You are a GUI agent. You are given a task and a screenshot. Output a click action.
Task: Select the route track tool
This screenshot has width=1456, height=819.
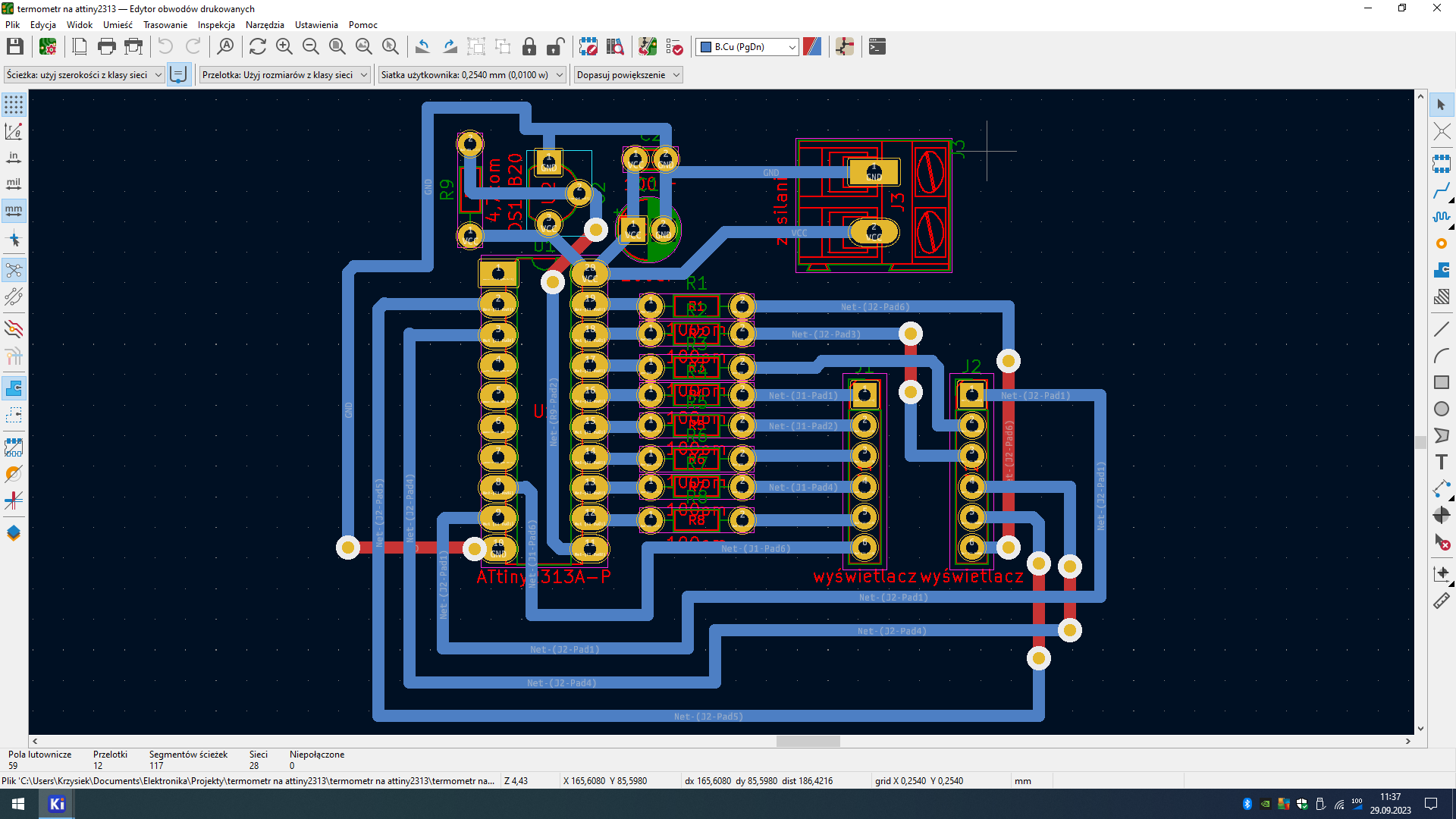tap(1442, 190)
